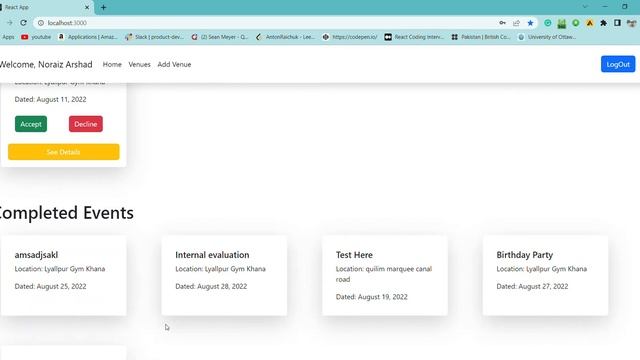Viewport: 640px width, 360px height.
Task: Select the Internal evaluation event card title
Action: 212,255
